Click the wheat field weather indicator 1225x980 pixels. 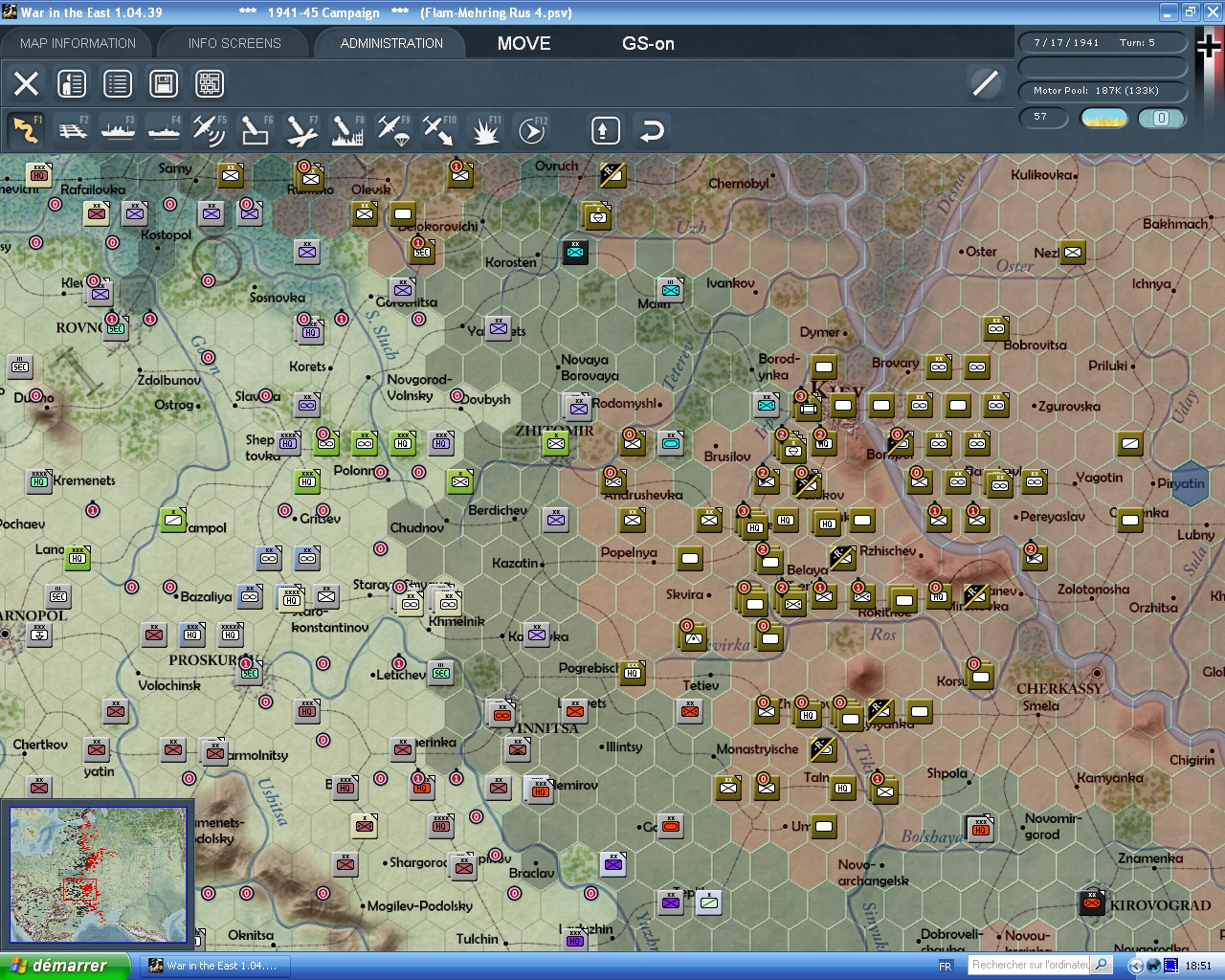1104,118
